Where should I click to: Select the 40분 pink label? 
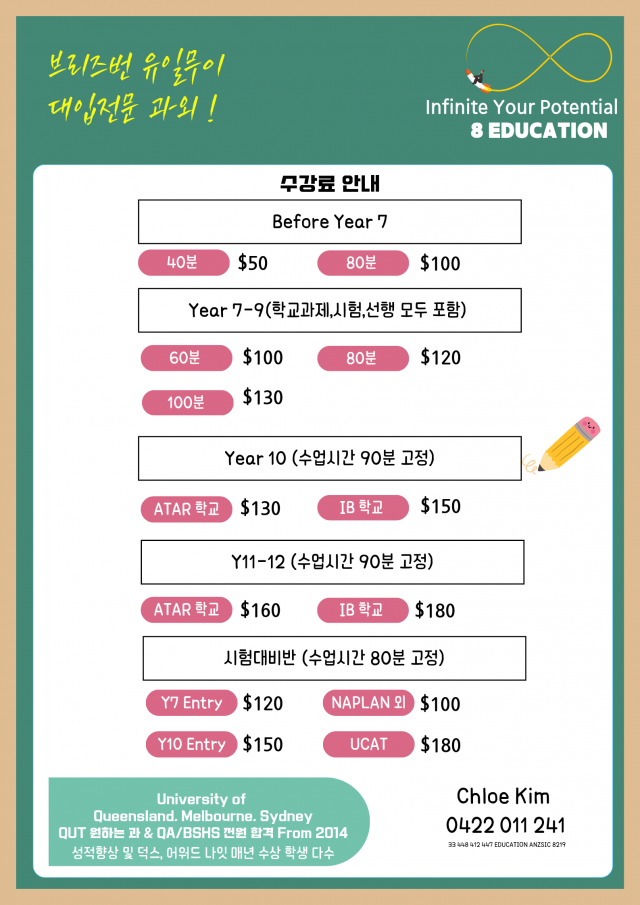coord(184,263)
